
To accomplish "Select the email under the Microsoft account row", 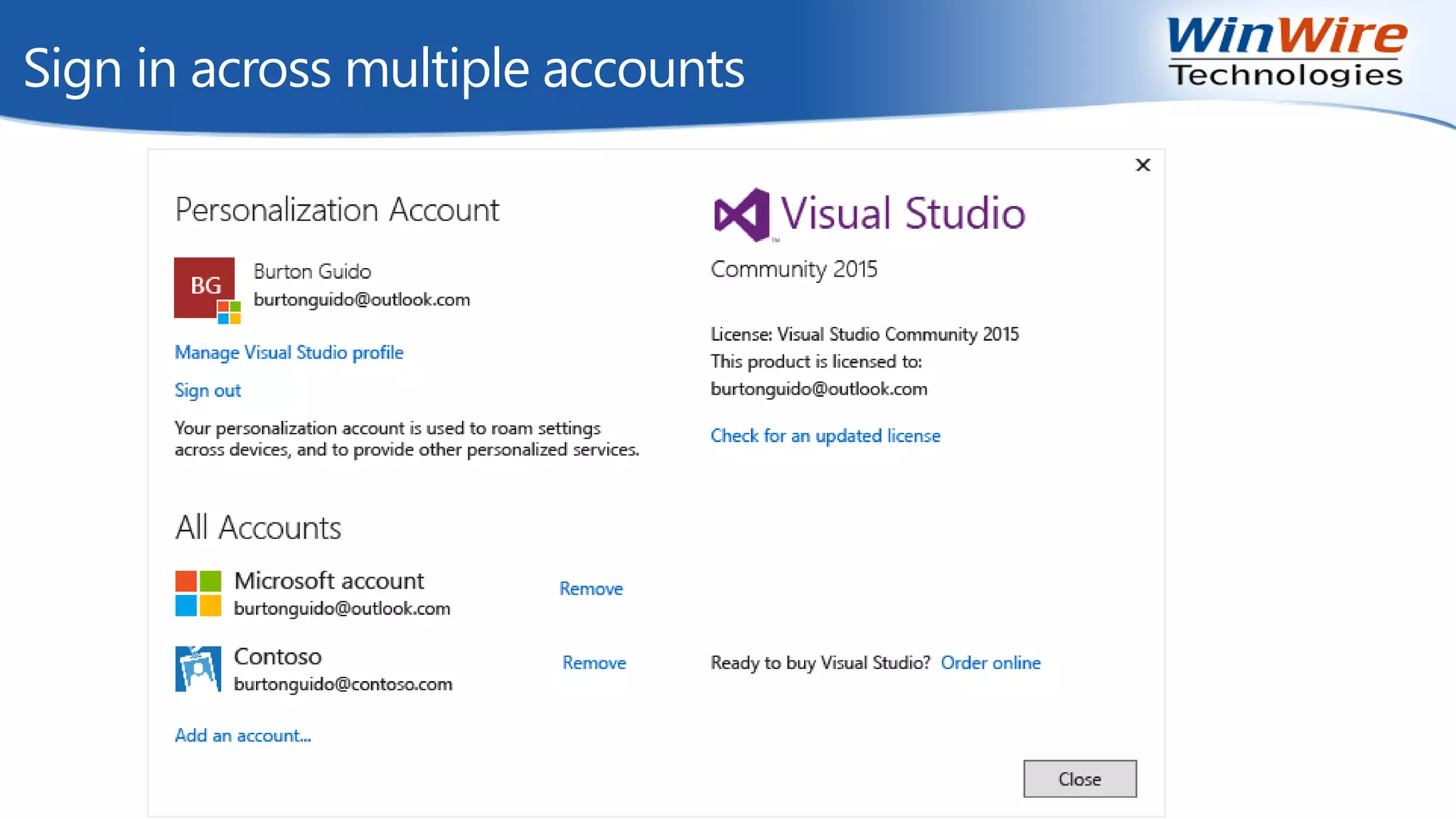I will 342,609.
